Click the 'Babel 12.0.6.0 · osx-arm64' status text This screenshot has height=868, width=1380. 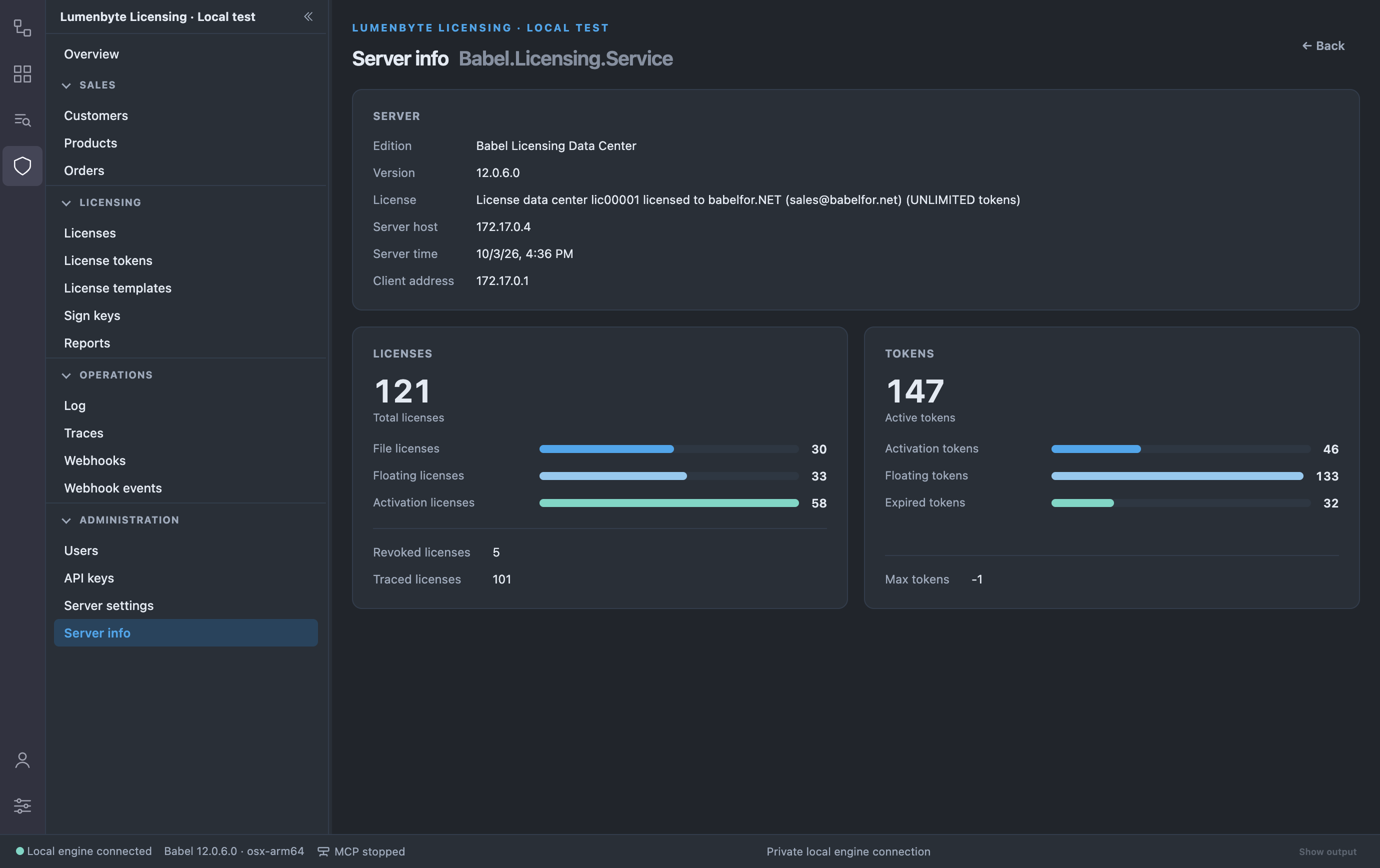tap(234, 851)
